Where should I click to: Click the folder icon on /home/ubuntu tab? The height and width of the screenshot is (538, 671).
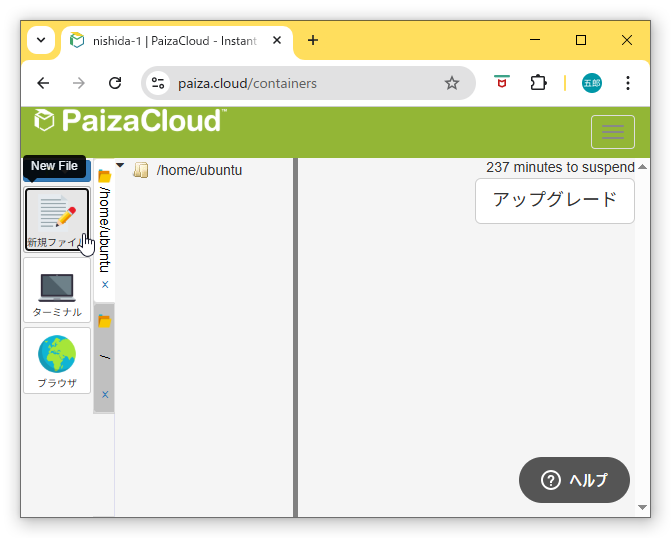104,176
